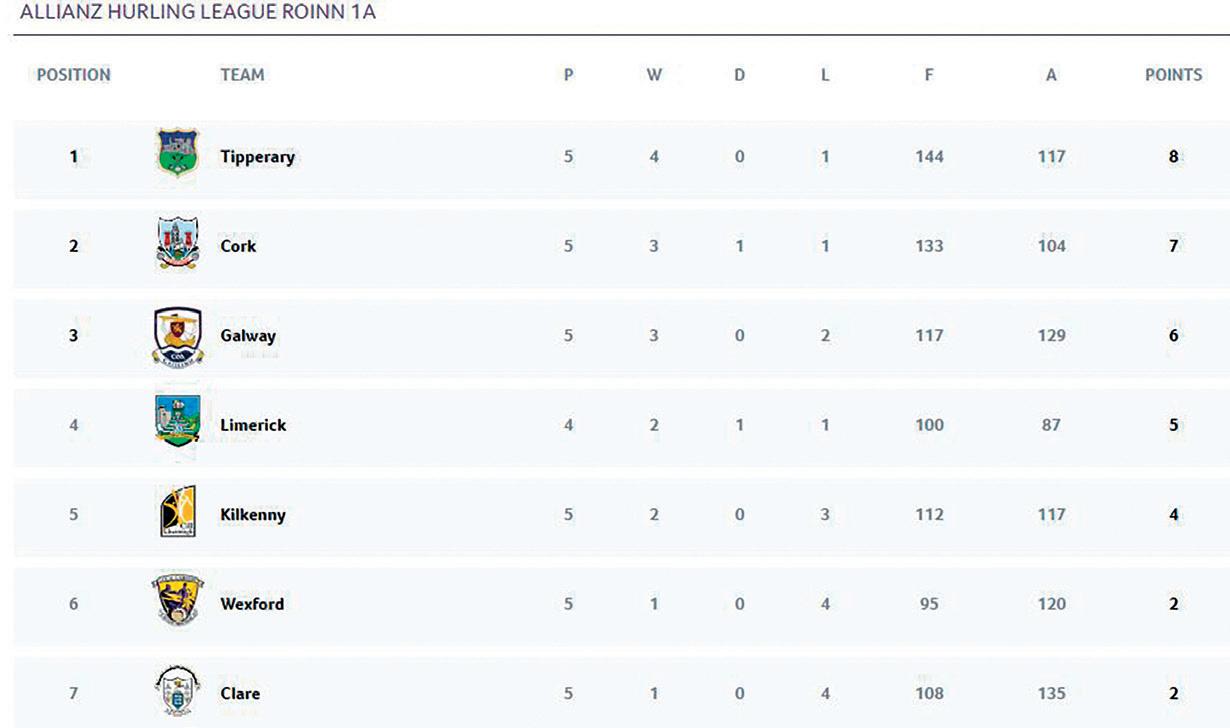Click the W wins column header
Image resolution: width=1230 pixels, height=728 pixels.
[654, 75]
